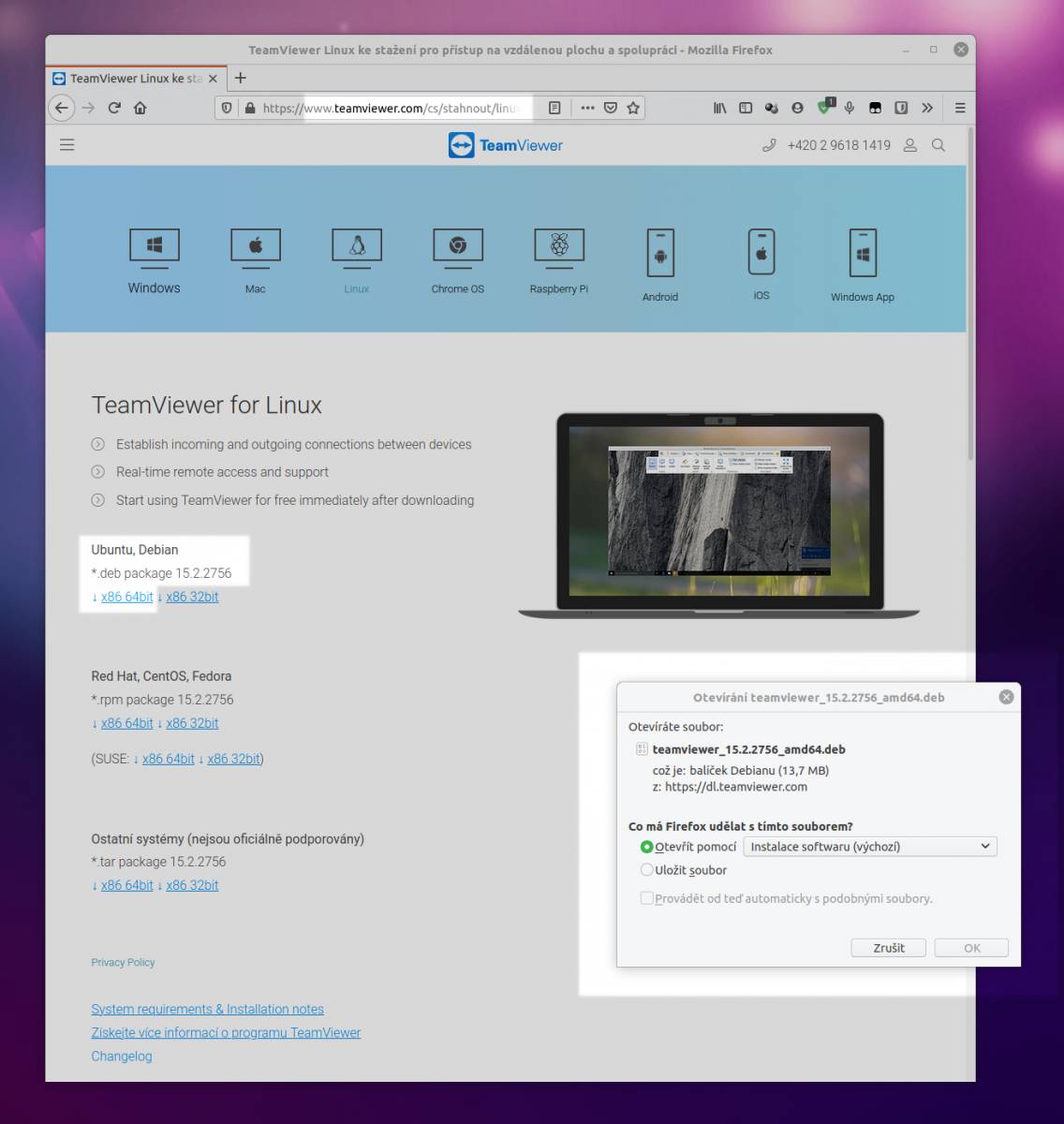Open System requirements & Installation notes
The width and height of the screenshot is (1064, 1124).
click(x=207, y=1009)
